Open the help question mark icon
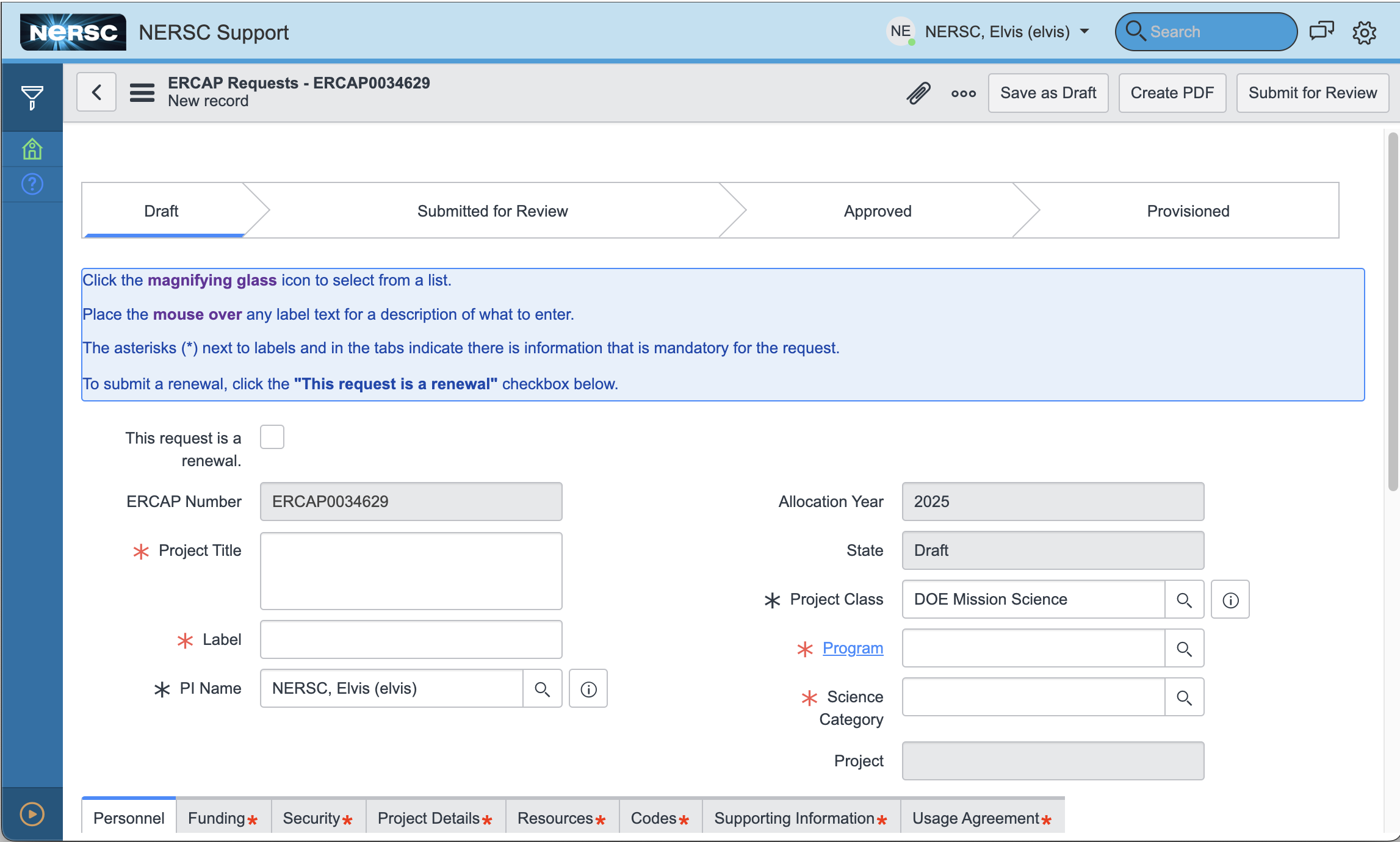The width and height of the screenshot is (1400, 842). click(x=31, y=184)
